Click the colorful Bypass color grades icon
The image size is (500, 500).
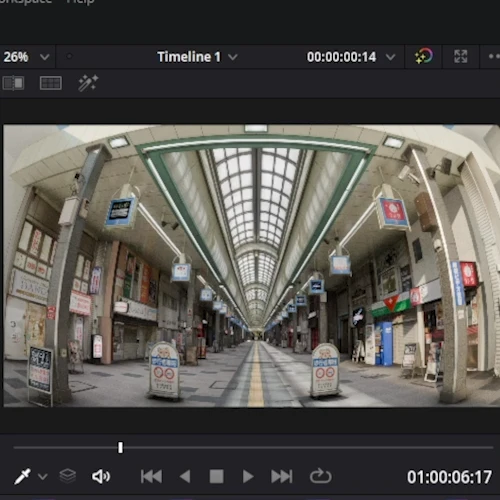point(424,56)
